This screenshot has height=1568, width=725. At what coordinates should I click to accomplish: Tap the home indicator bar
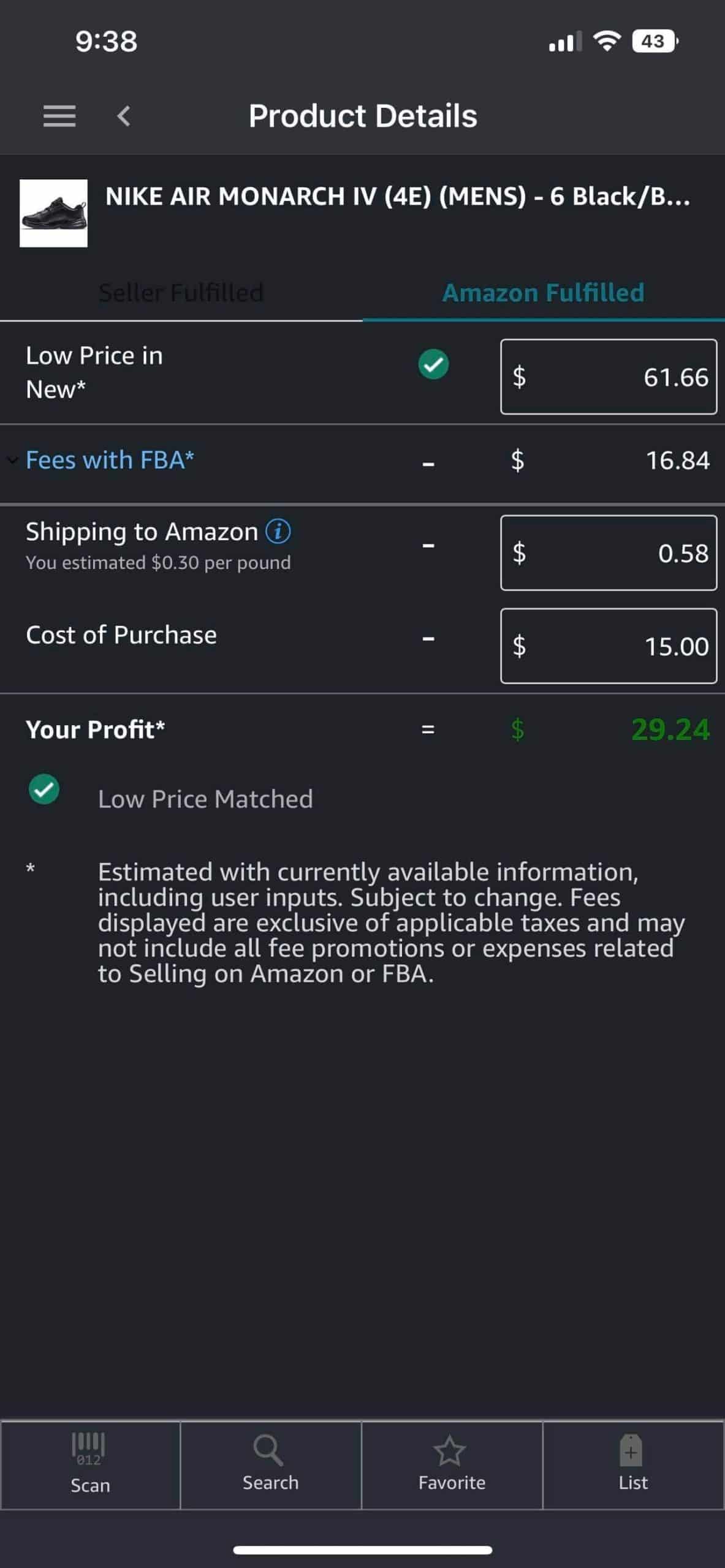[x=362, y=1550]
